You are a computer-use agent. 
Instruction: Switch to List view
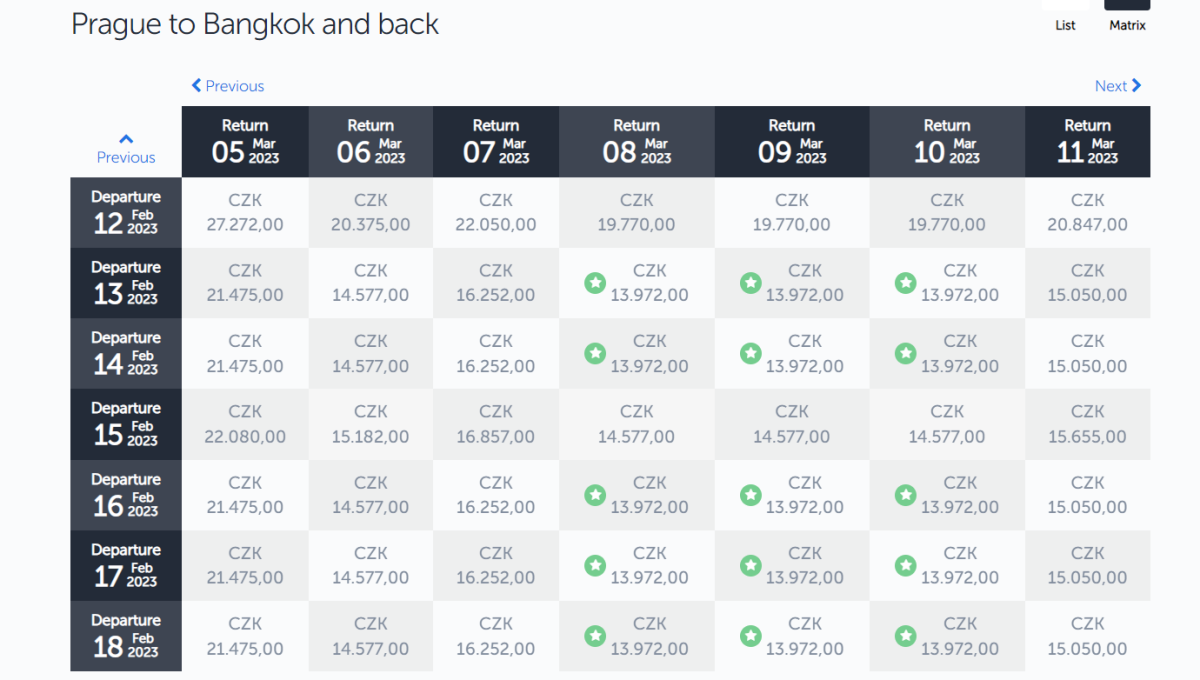[x=1065, y=16]
